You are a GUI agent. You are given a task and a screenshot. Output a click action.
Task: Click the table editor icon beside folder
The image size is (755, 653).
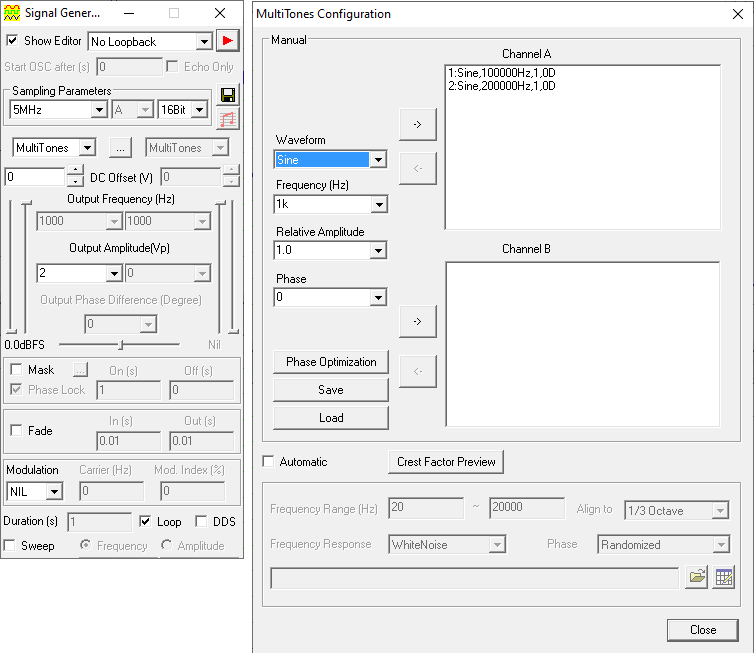(x=725, y=578)
